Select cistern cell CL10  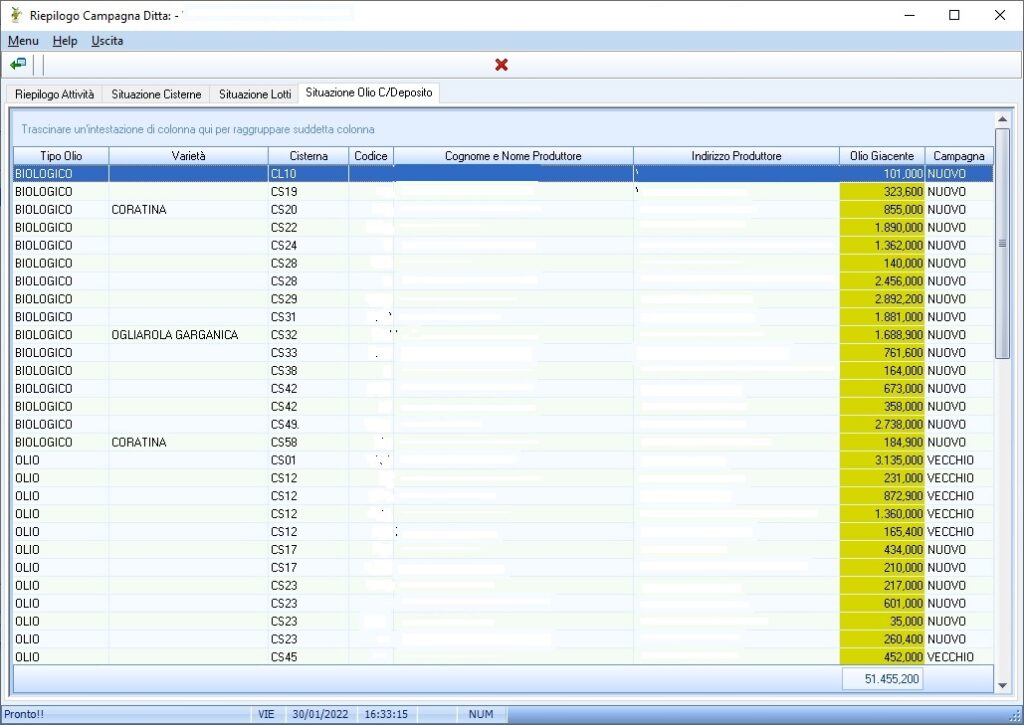(x=308, y=174)
